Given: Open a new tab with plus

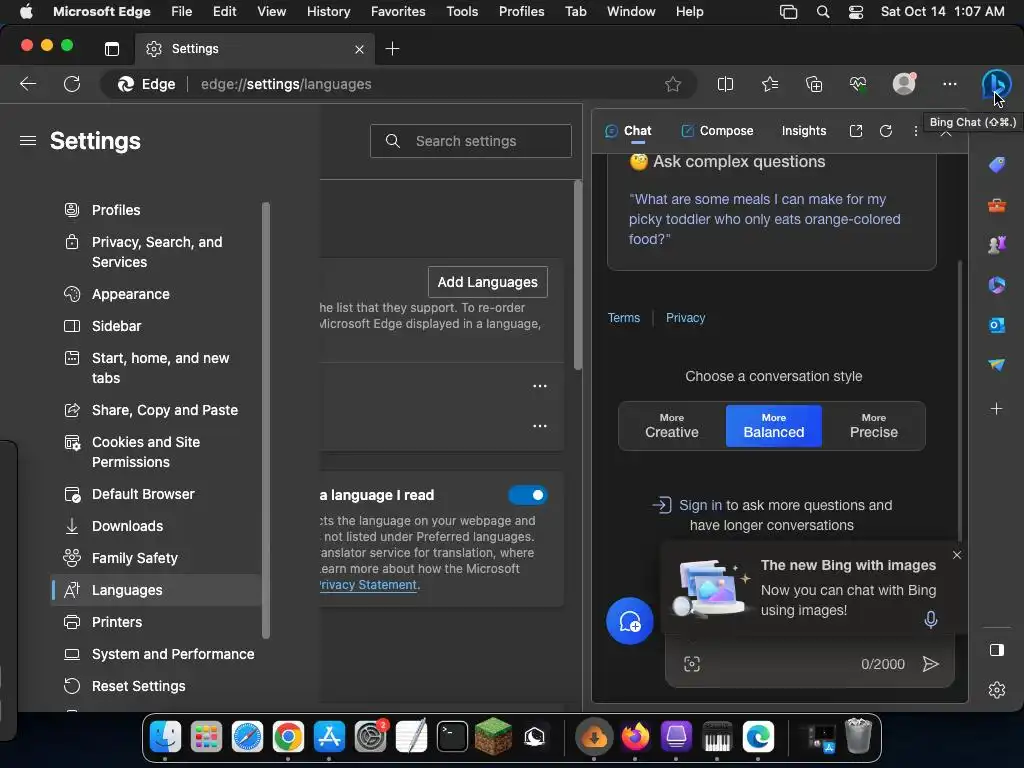Looking at the screenshot, I should (392, 49).
